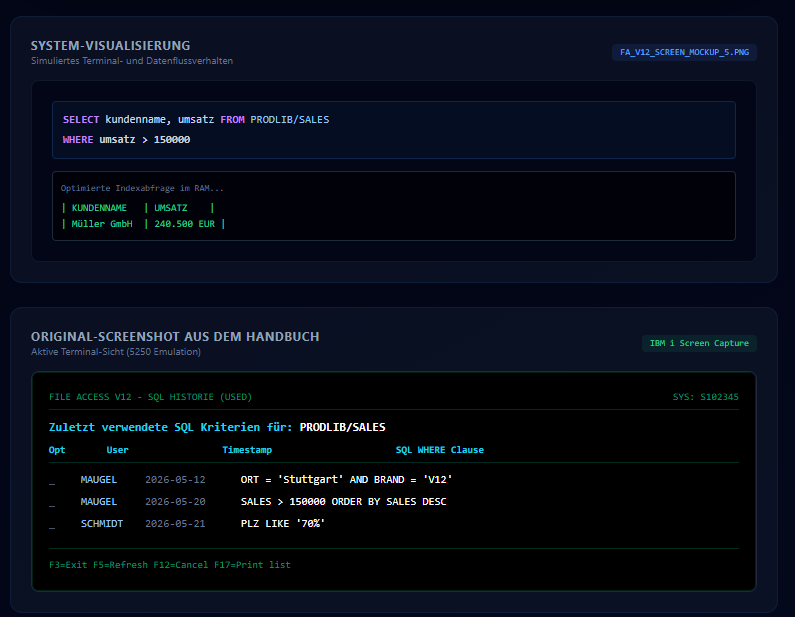Click the SYS: S102345 system label

(x=705, y=397)
